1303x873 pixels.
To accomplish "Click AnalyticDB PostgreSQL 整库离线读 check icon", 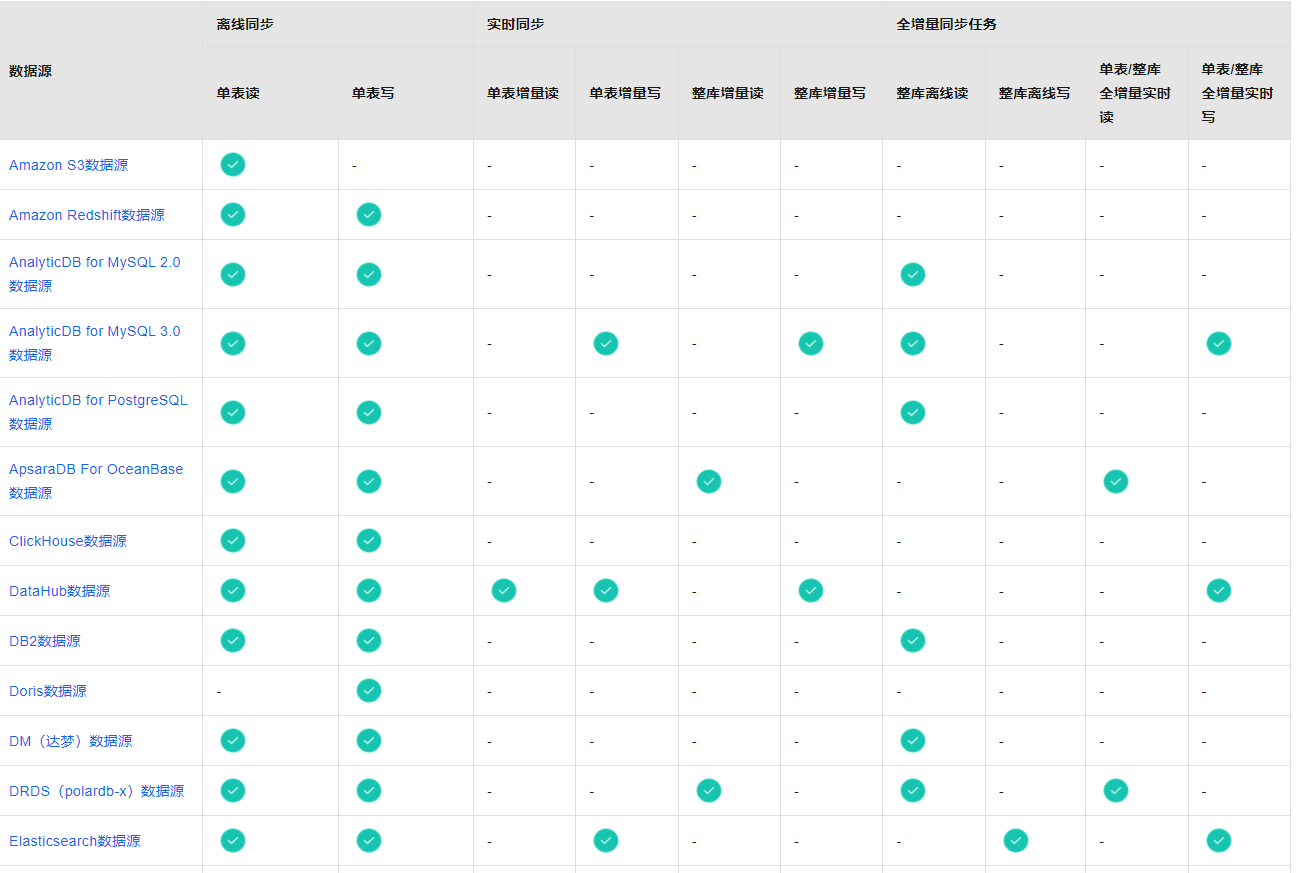I will (x=913, y=412).
